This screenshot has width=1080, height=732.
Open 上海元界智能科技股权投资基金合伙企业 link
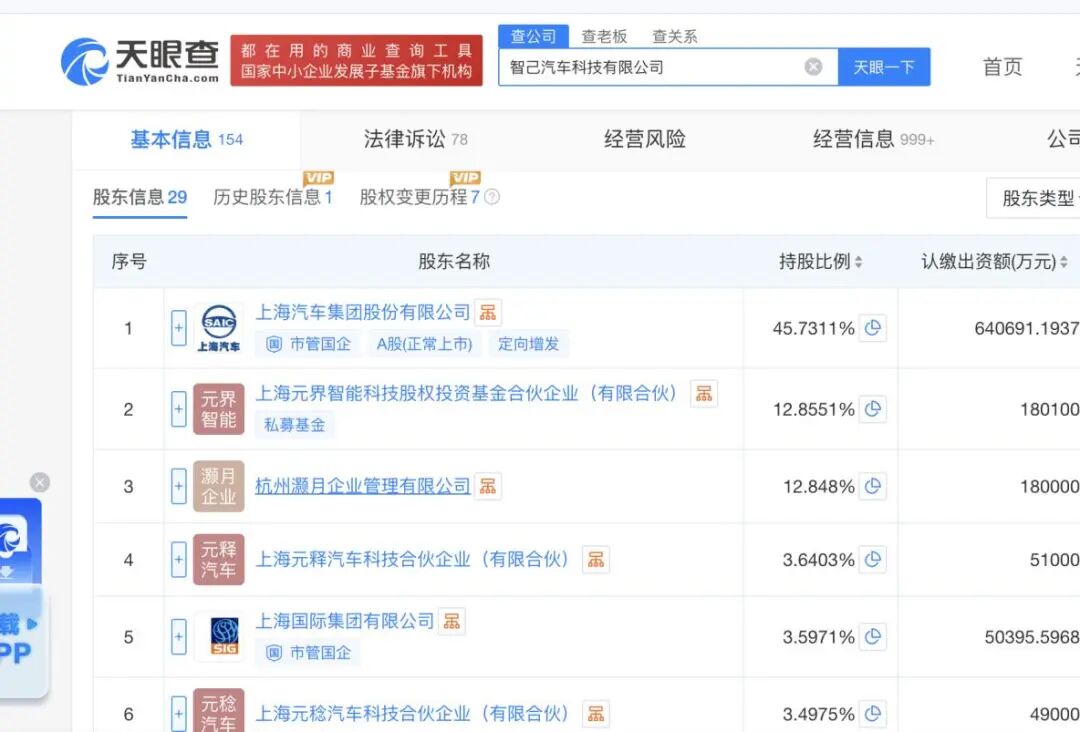466,393
